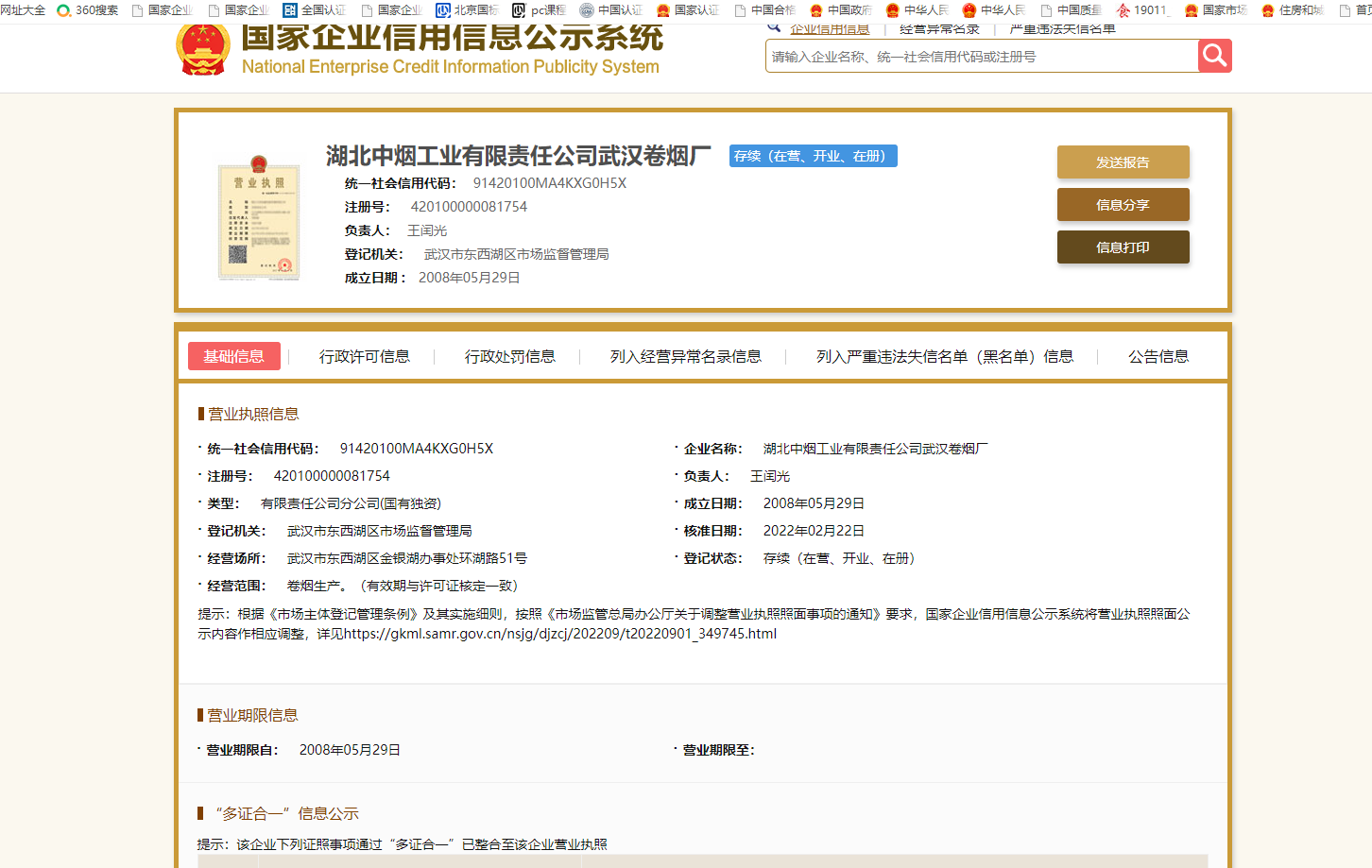This screenshot has height=868, width=1372.
Task: Click the National Enterprise Credit Information Publicity System title
Action: coord(451,67)
